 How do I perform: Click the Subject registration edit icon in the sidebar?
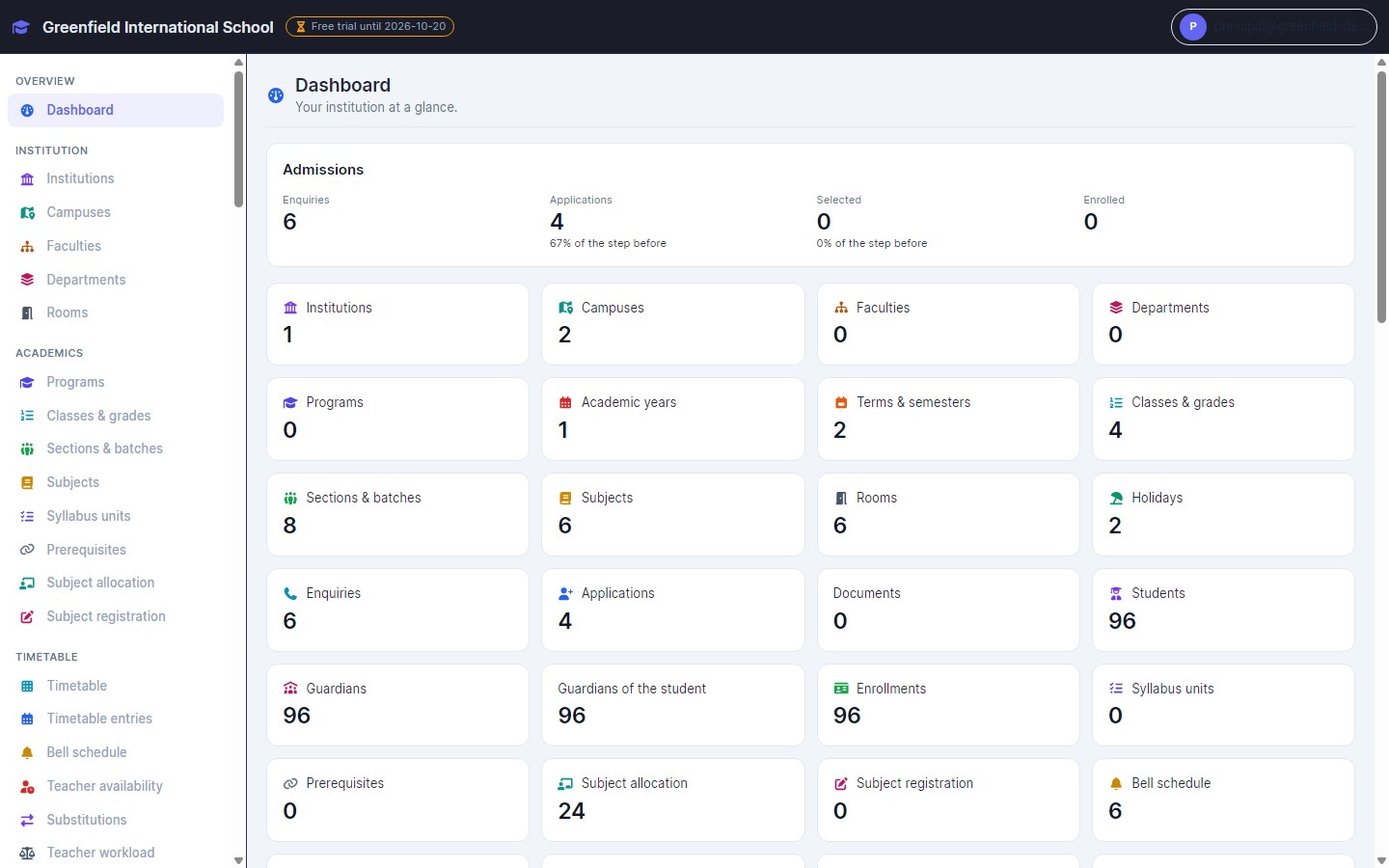[27, 617]
